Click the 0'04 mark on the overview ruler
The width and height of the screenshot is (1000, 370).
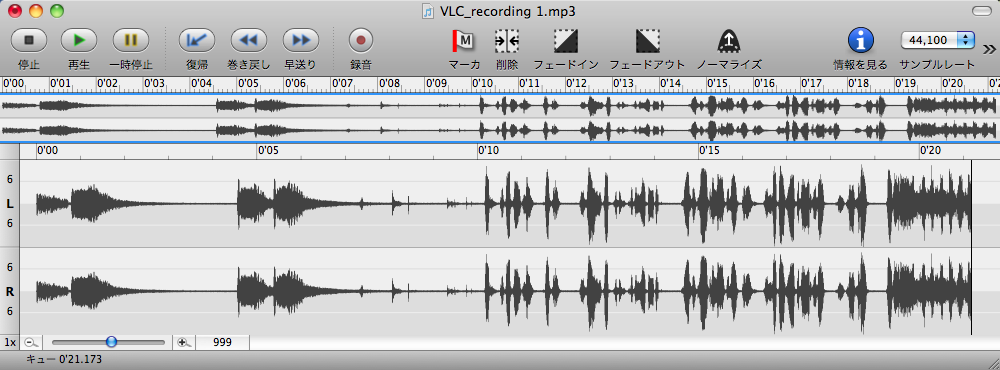(201, 84)
